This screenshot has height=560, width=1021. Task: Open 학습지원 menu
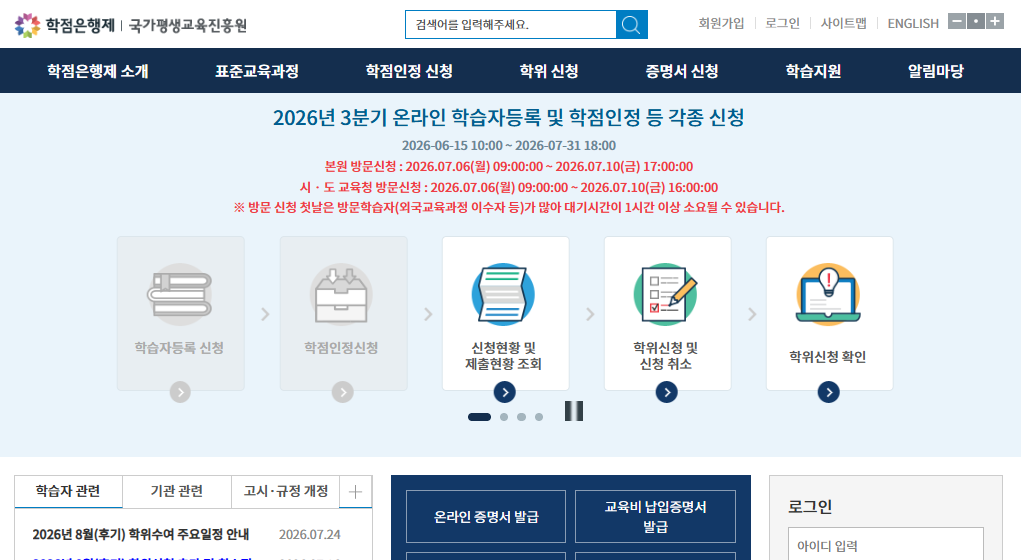click(x=813, y=71)
